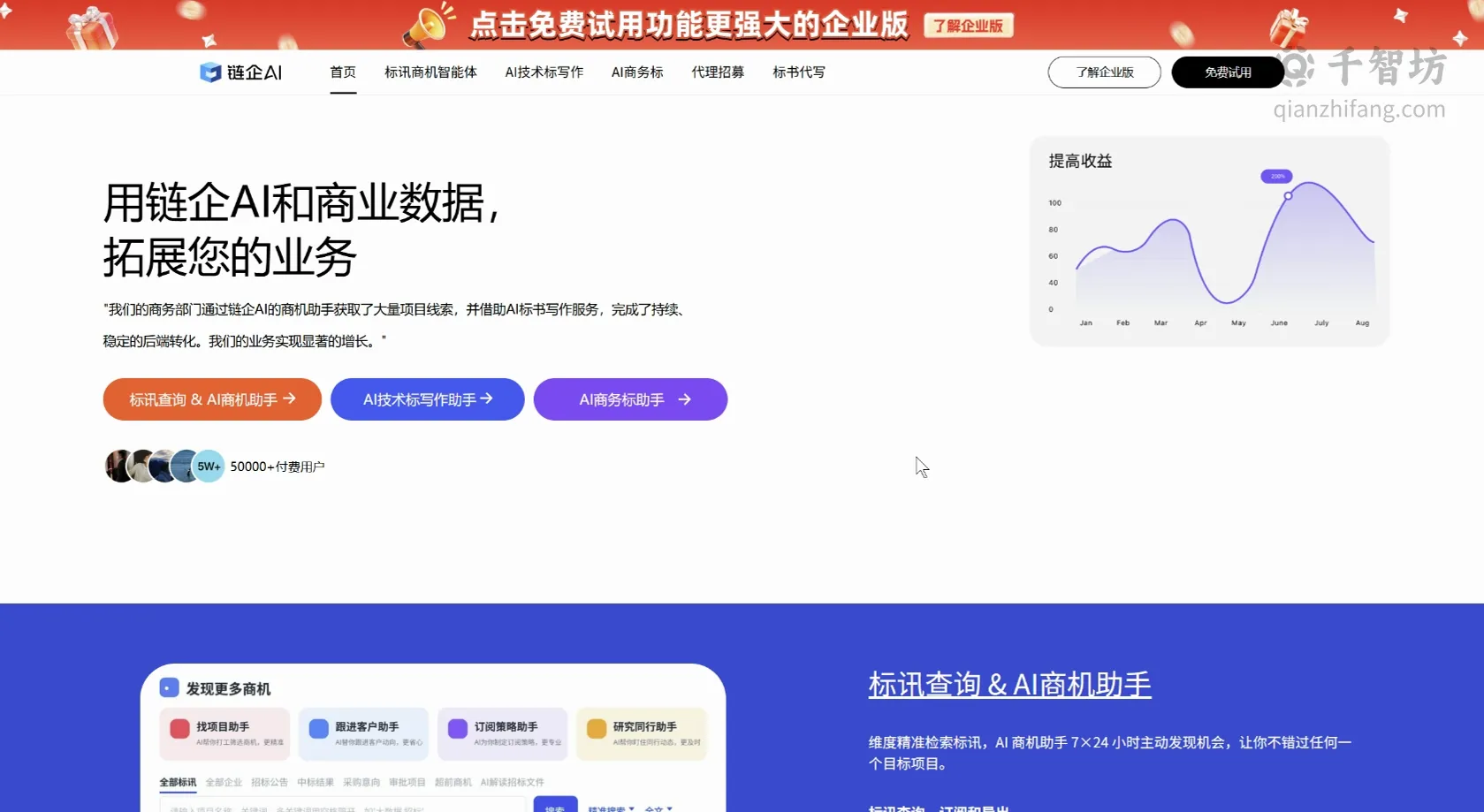Click the black 免费试用 button
The image size is (1484, 812).
(1228, 72)
